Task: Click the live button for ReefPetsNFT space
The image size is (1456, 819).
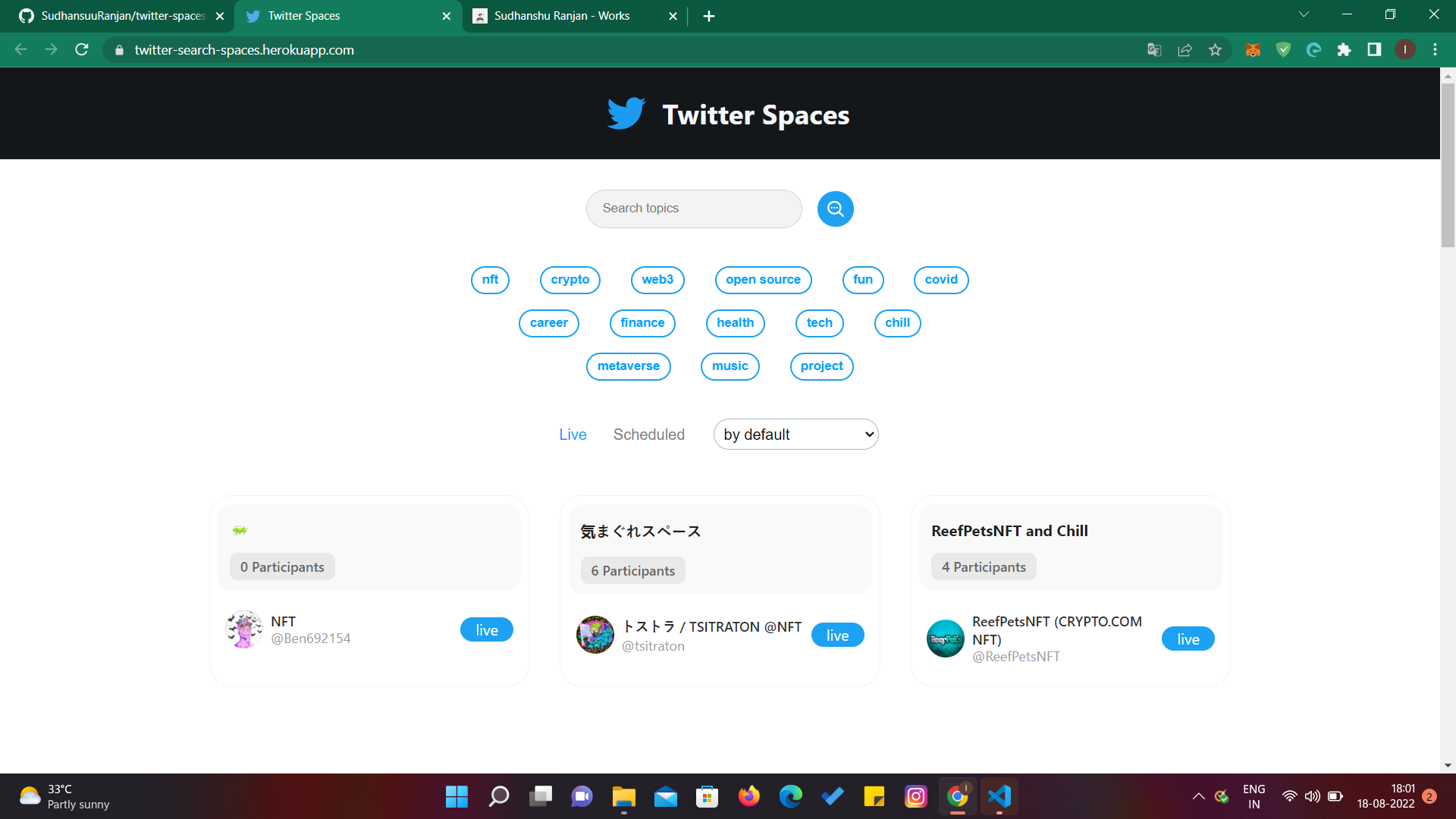Action: coord(1188,639)
